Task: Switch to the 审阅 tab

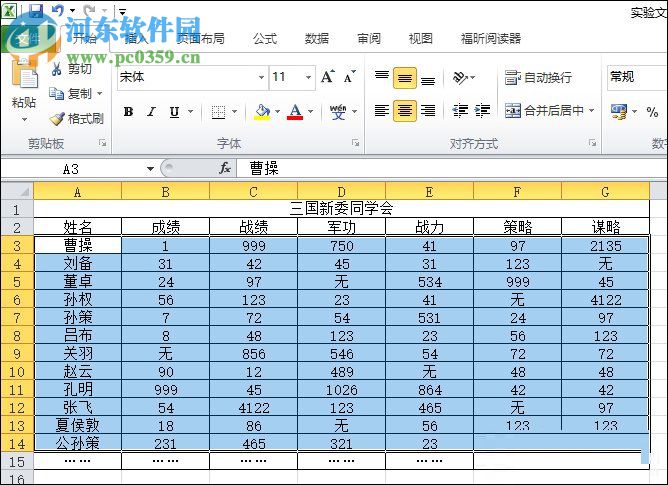Action: point(369,39)
